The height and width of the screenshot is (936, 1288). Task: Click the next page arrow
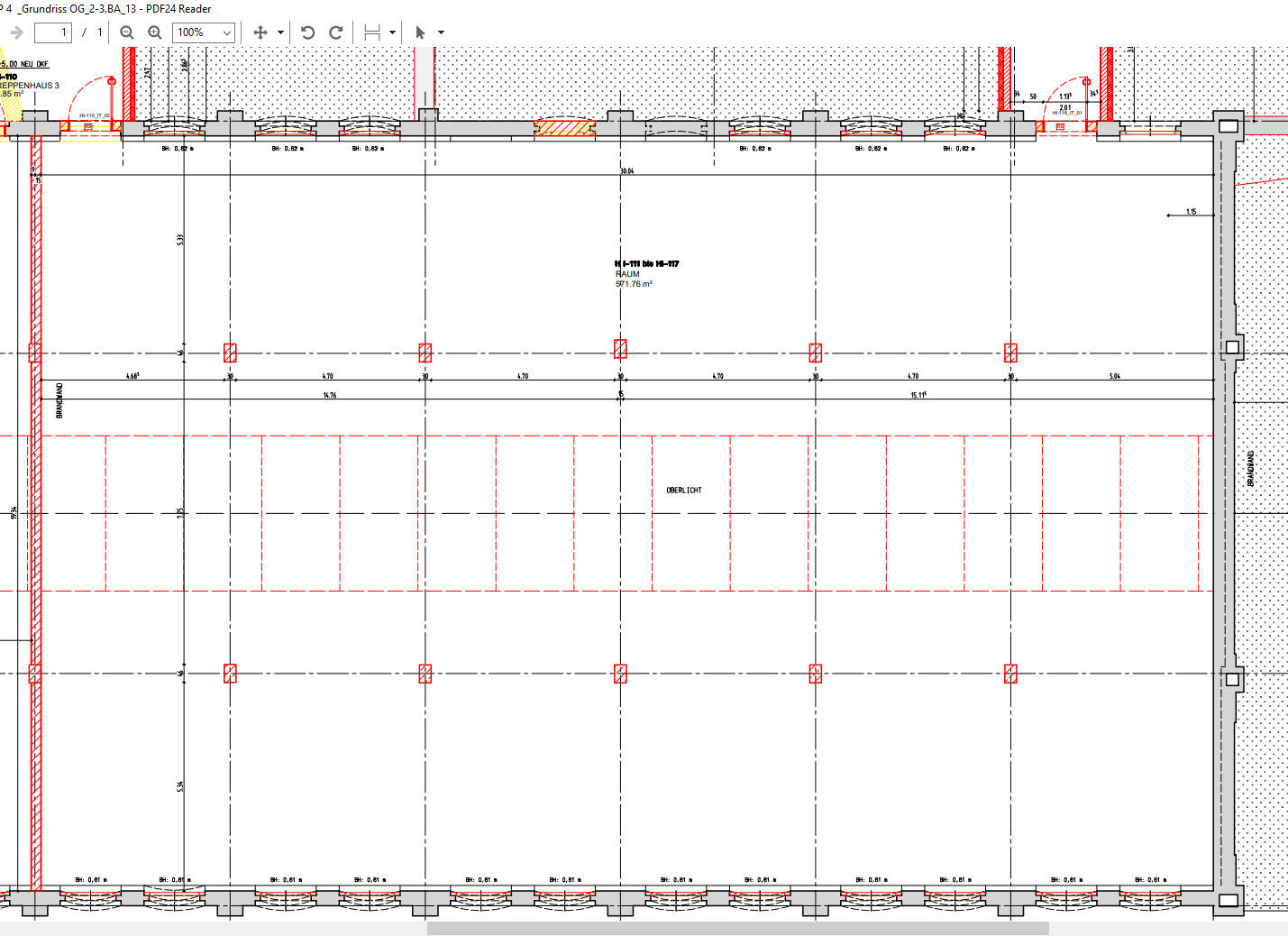(15, 32)
